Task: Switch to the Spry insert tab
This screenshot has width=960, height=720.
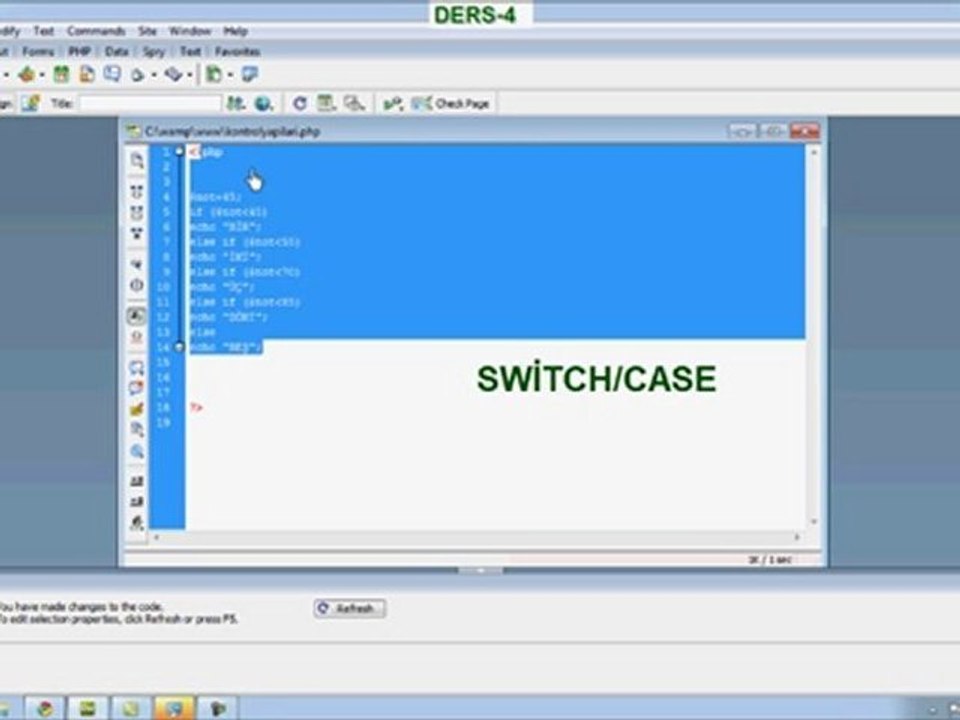Action: tap(154, 51)
